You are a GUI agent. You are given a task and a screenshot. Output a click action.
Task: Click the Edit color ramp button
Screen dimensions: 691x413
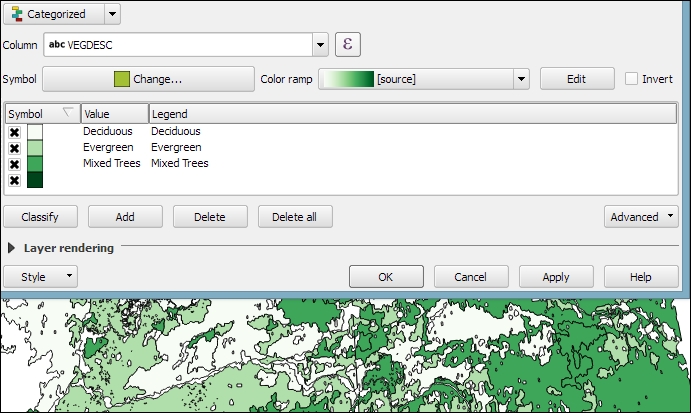[x=577, y=79]
